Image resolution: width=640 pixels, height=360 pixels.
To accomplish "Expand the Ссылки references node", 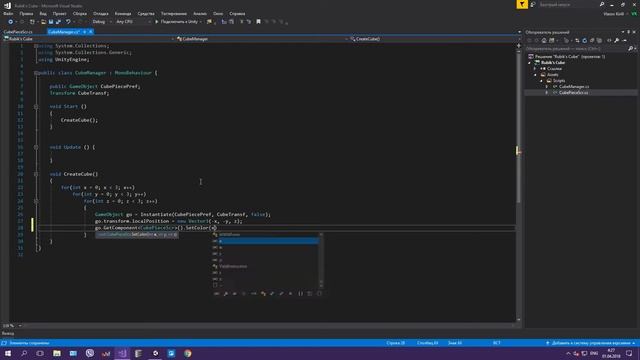I will pos(535,69).
